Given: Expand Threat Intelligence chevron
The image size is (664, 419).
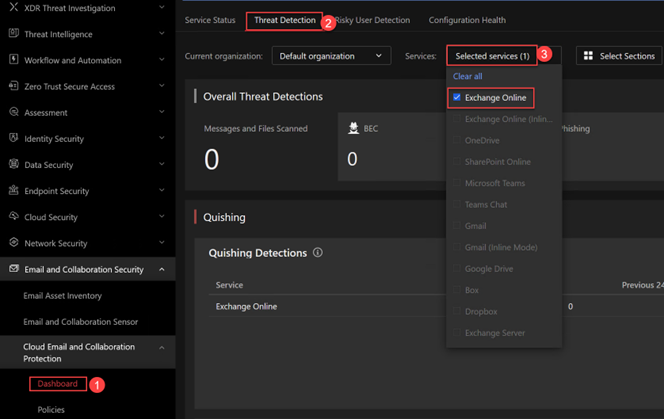Looking at the screenshot, I should [162, 33].
